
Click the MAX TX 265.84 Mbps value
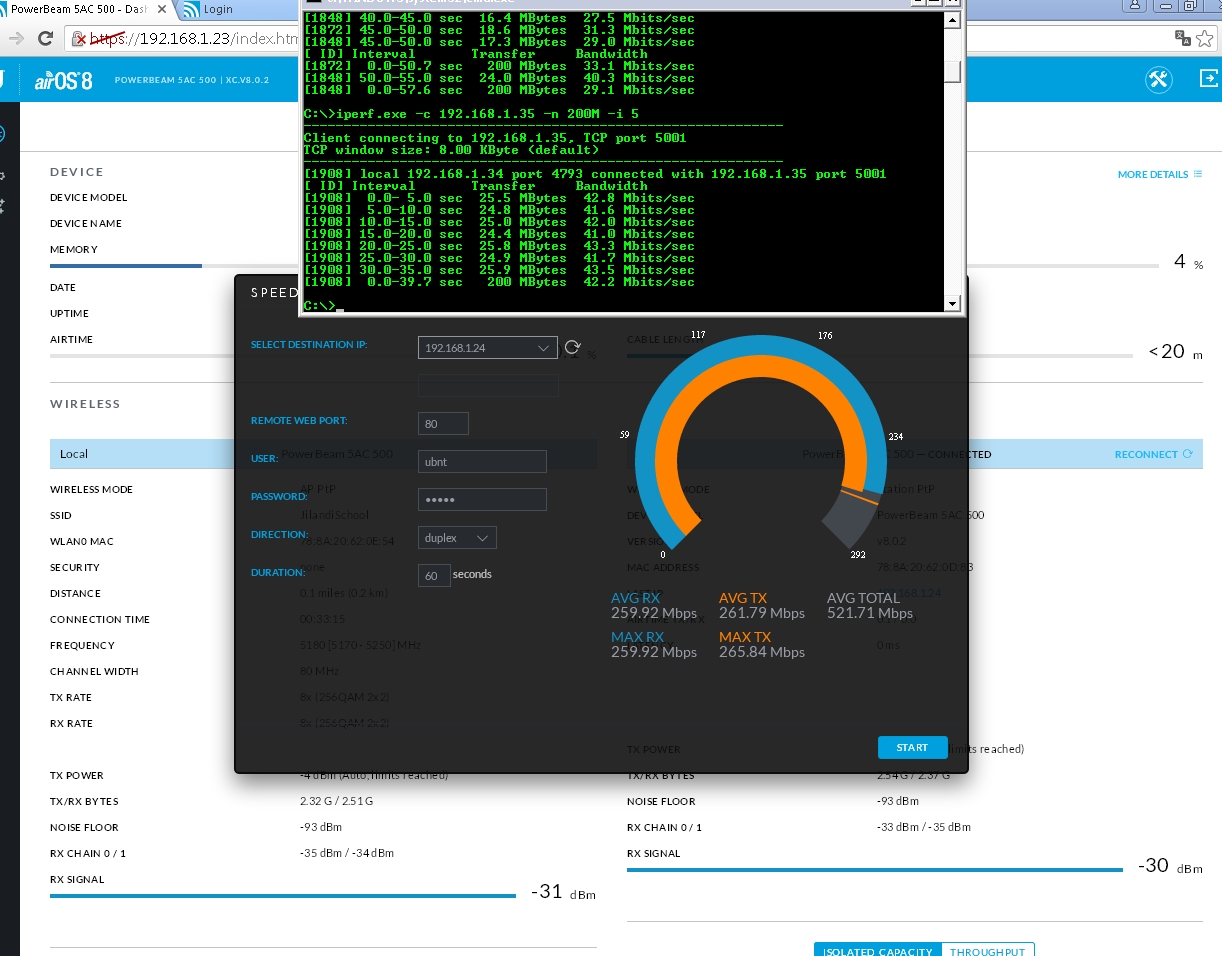pyautogui.click(x=762, y=652)
